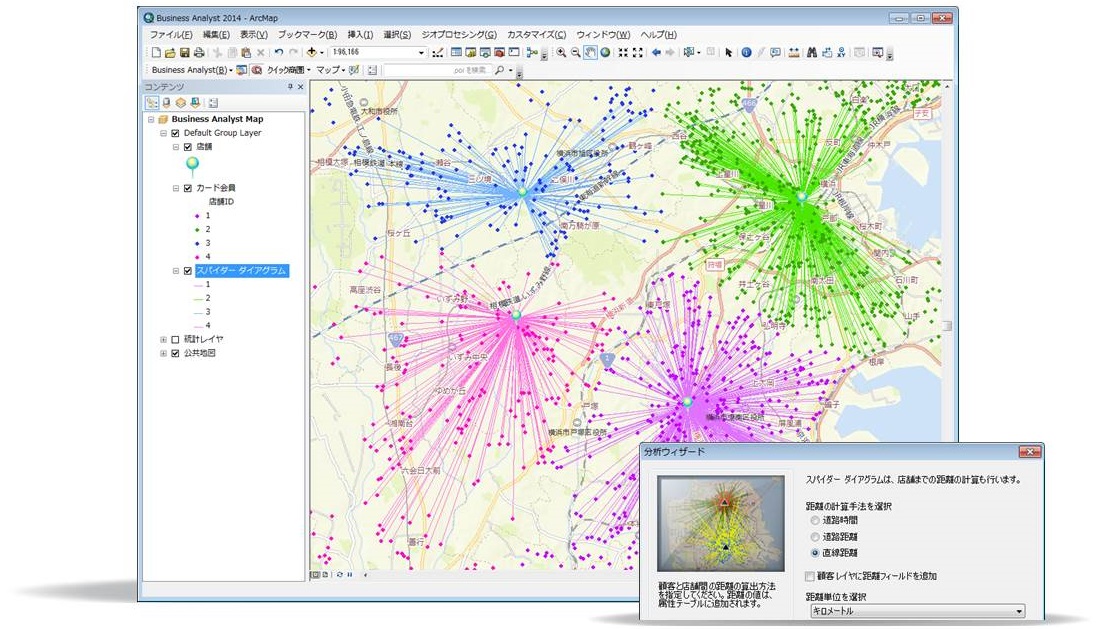Screen dimensions: 1102x629
Task: Select the Zoom In tool
Action: click(x=562, y=53)
